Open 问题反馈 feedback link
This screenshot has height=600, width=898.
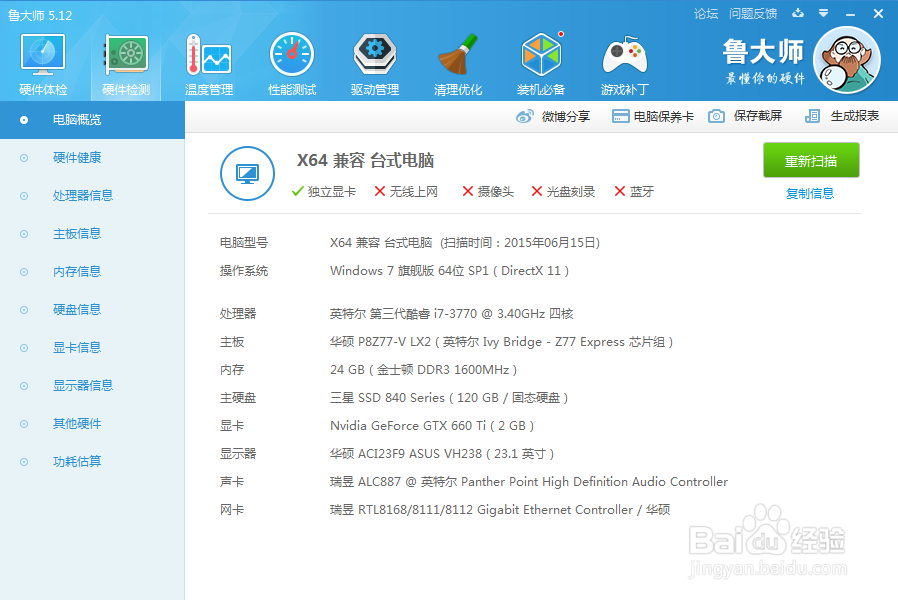click(753, 14)
